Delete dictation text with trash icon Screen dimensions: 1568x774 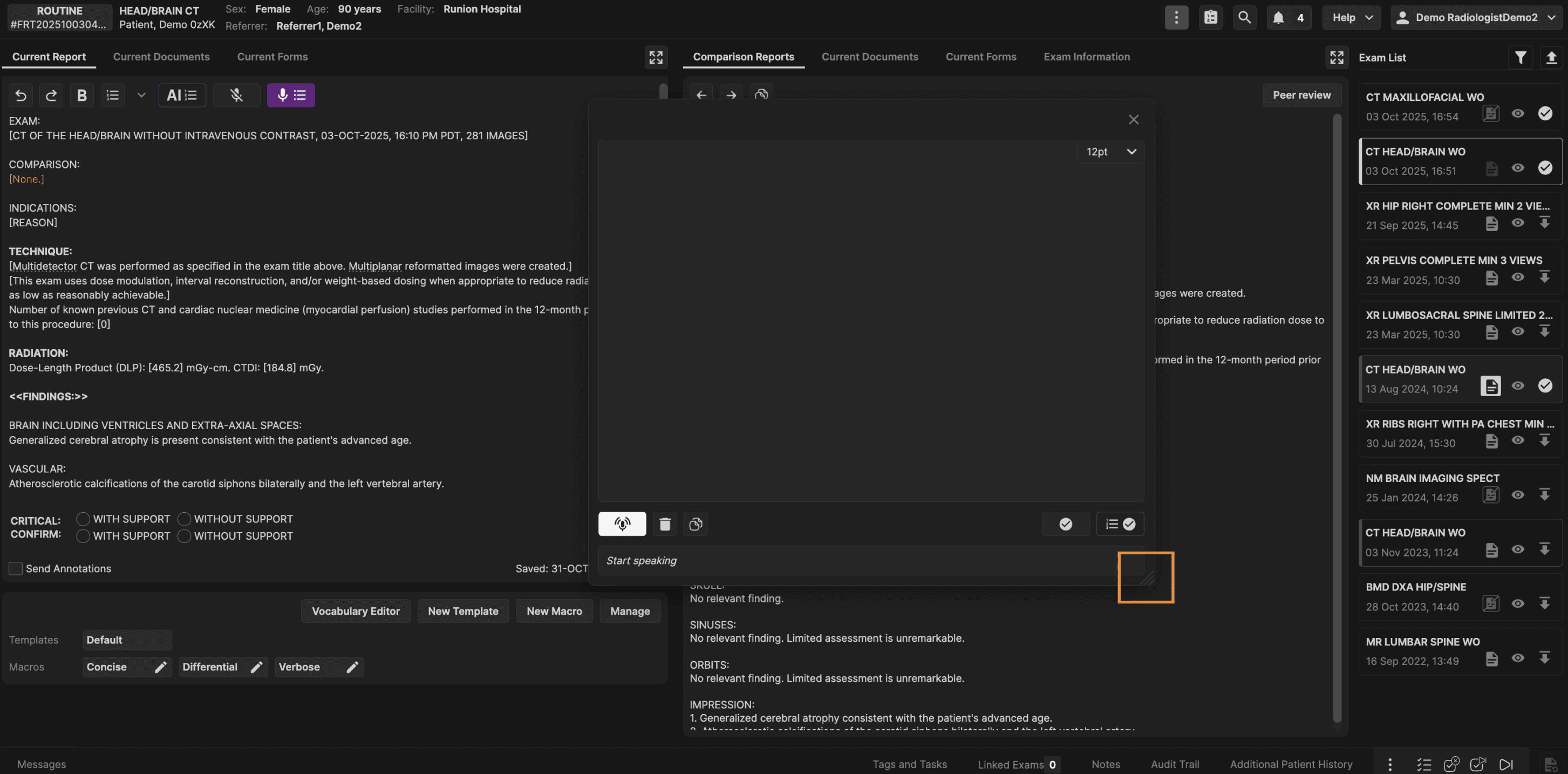click(665, 524)
